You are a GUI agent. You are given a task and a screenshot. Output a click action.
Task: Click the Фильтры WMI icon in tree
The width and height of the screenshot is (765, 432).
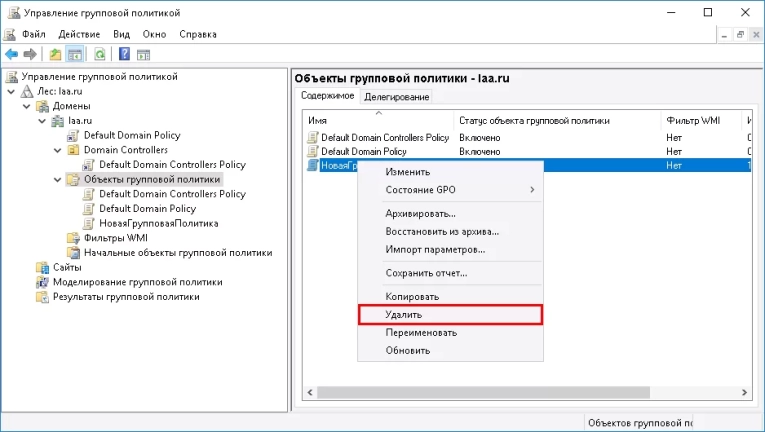tap(73, 238)
